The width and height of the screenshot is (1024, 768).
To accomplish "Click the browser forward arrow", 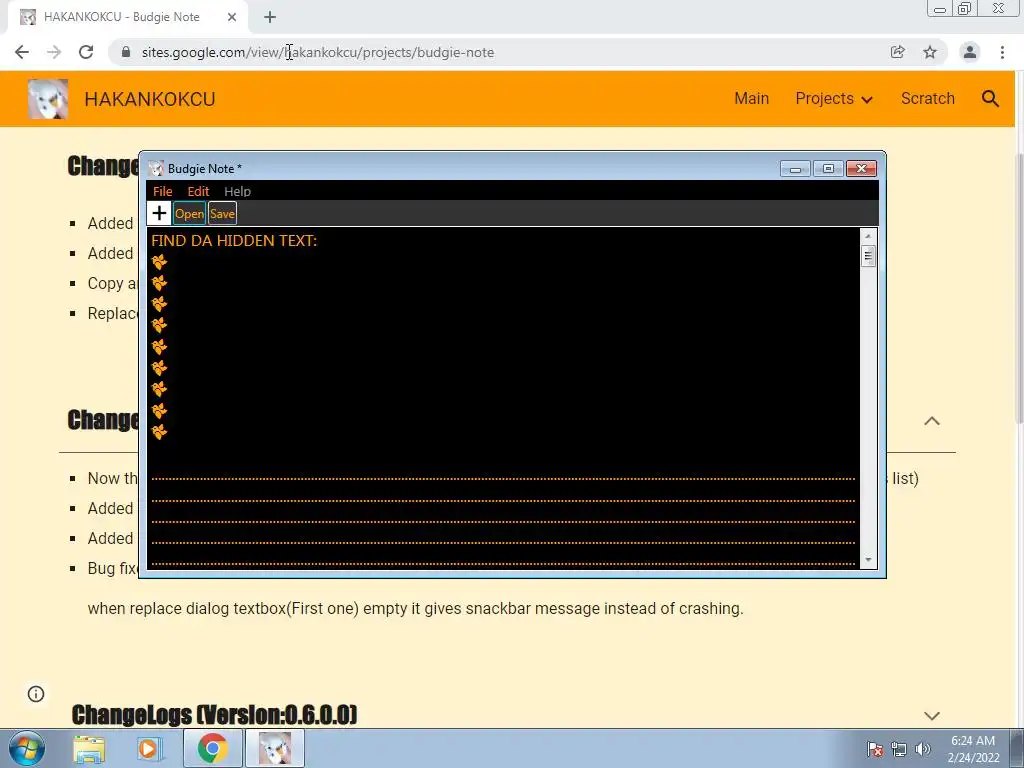I will [x=54, y=52].
